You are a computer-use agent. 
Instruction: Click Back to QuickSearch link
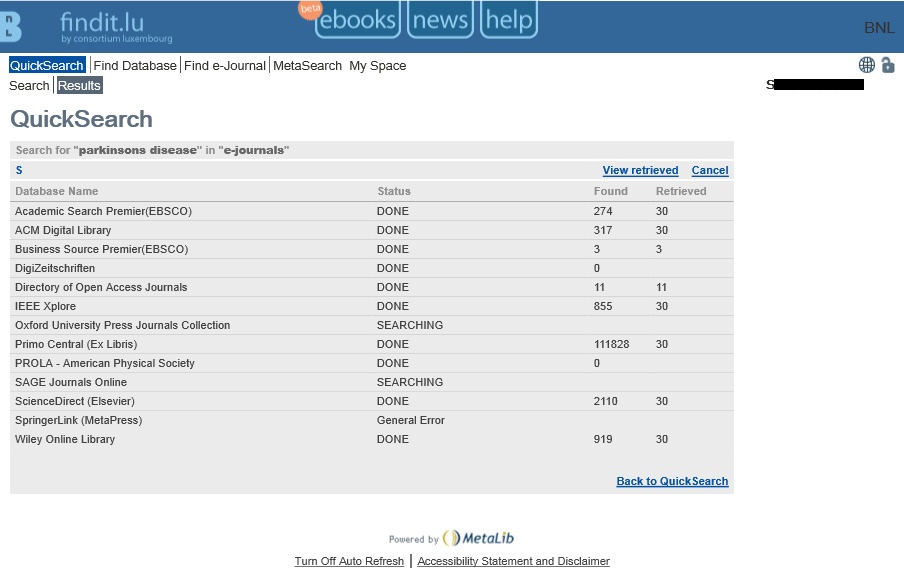point(672,481)
